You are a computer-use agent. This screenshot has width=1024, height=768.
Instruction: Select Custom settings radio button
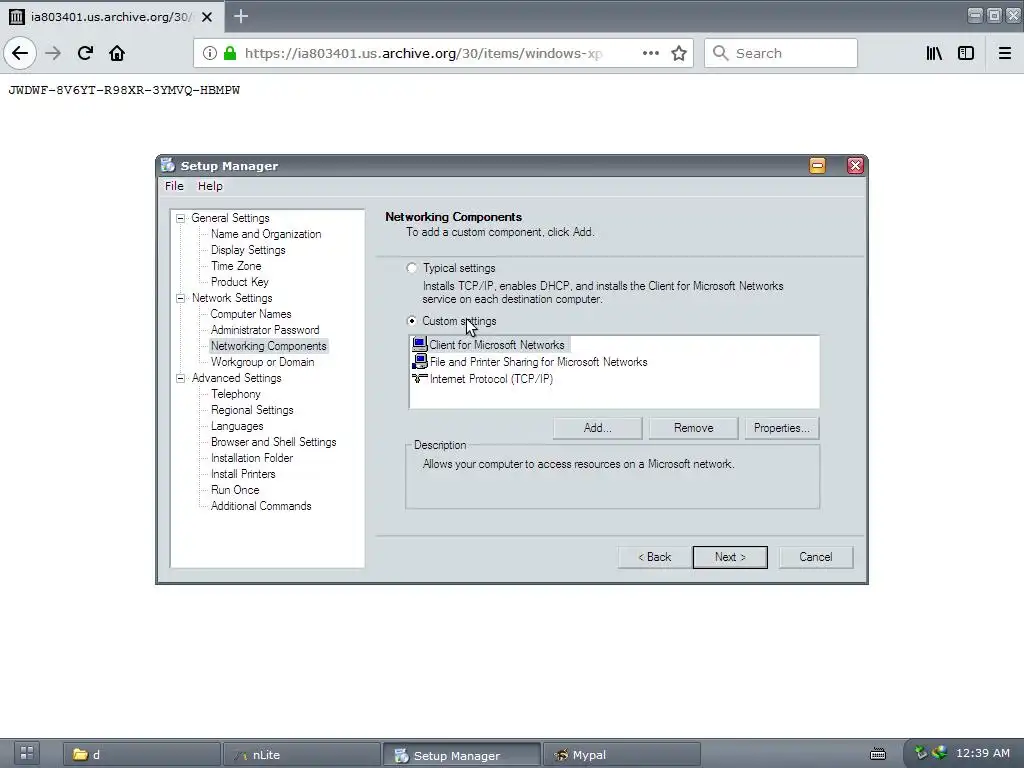coord(411,321)
